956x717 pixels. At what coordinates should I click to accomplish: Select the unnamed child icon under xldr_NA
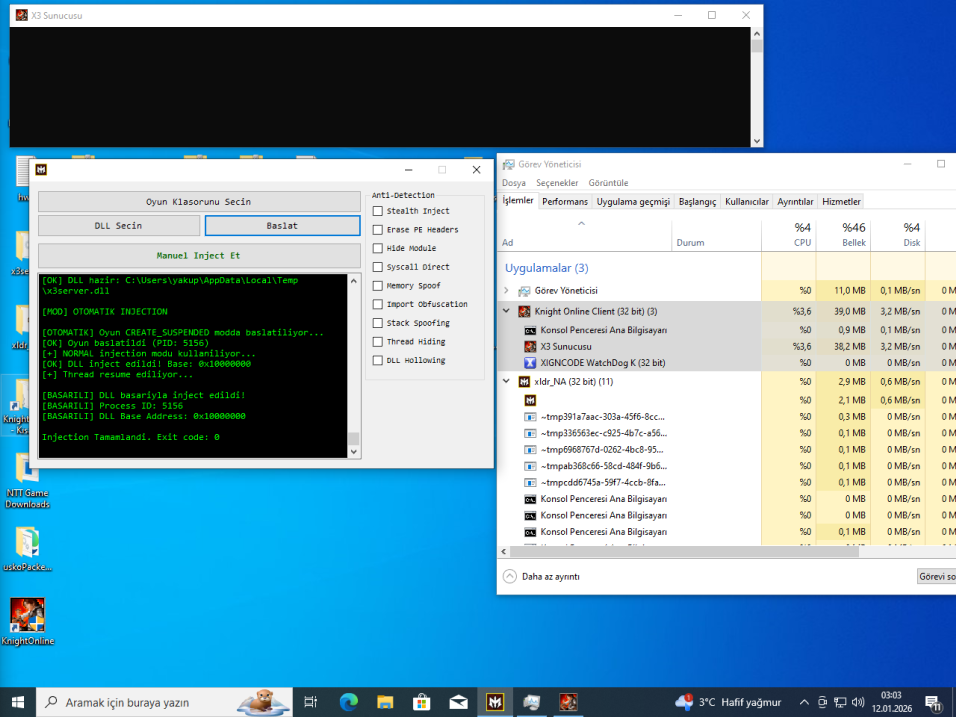[530, 400]
